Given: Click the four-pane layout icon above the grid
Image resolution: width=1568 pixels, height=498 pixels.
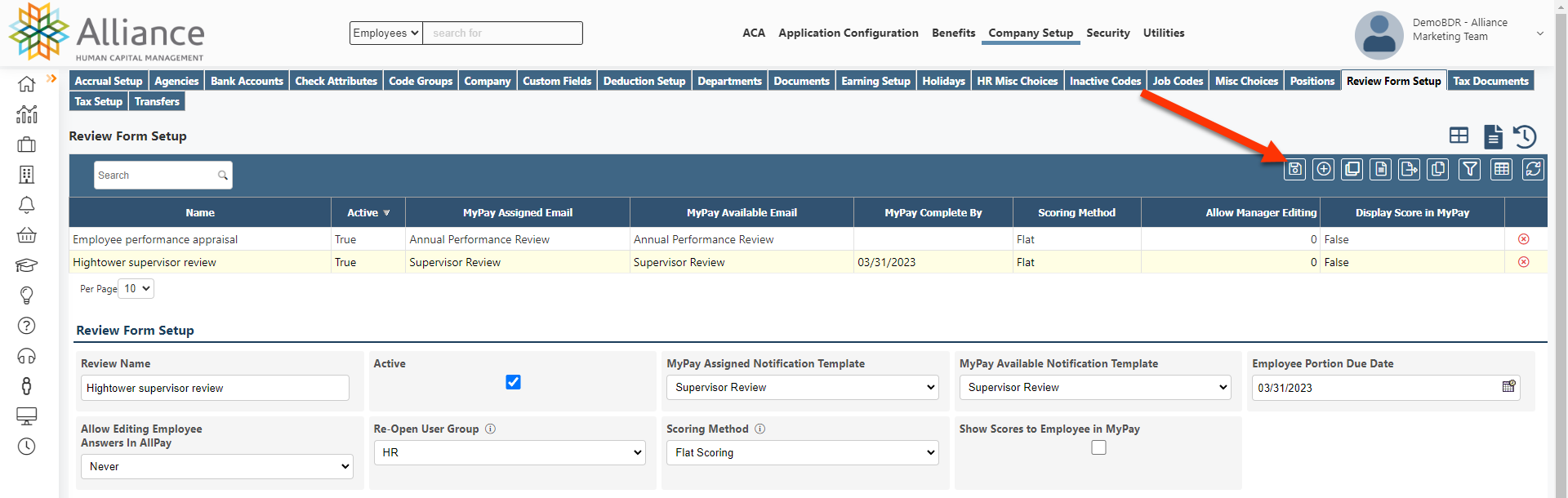Looking at the screenshot, I should (x=1459, y=136).
